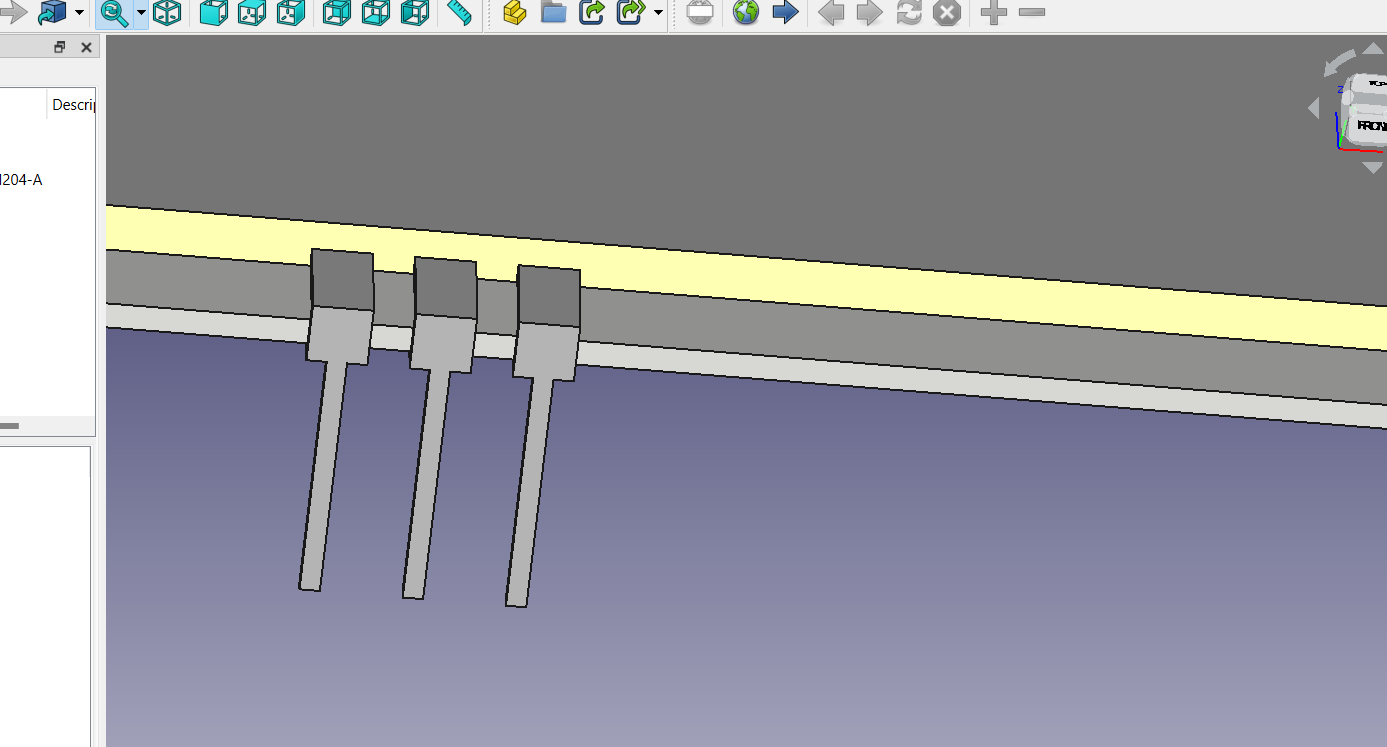
Task: Switch to the right view cube icon
Action: click(x=290, y=13)
